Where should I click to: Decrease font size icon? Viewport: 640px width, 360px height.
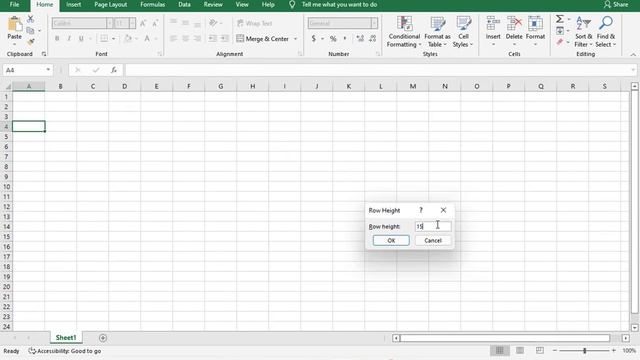[155, 23]
